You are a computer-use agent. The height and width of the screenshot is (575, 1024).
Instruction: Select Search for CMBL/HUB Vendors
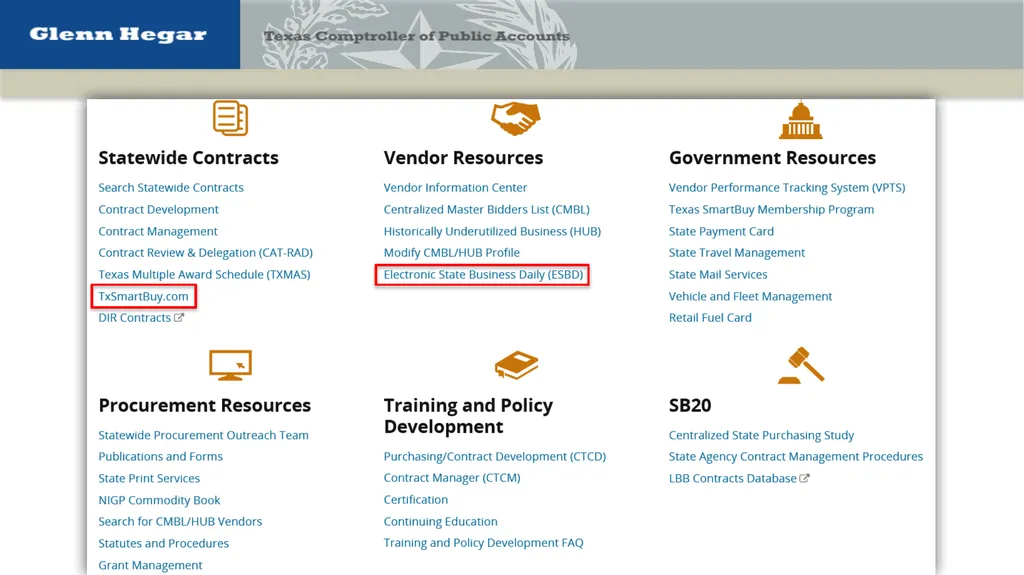[x=180, y=521]
